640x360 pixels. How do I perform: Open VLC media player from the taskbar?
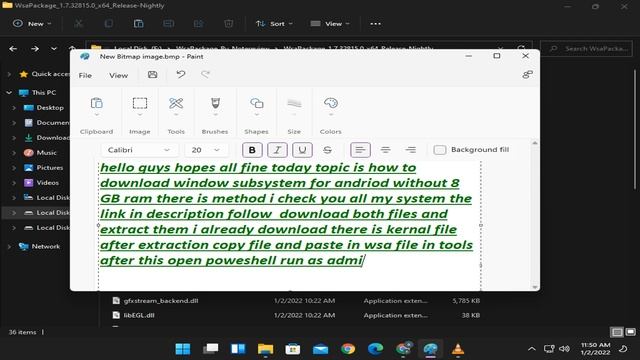[458, 349]
